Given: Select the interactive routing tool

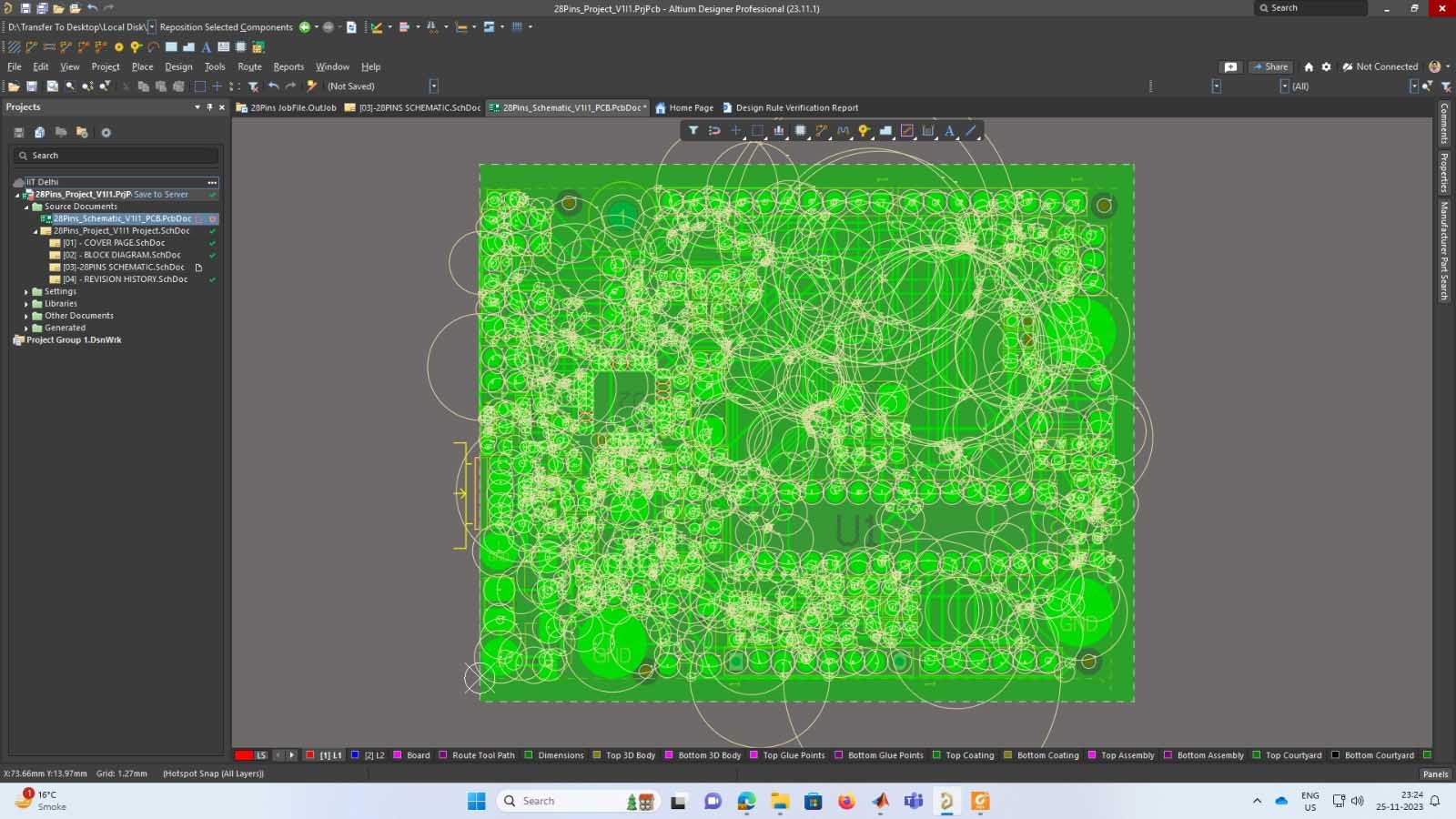Looking at the screenshot, I should [x=822, y=131].
